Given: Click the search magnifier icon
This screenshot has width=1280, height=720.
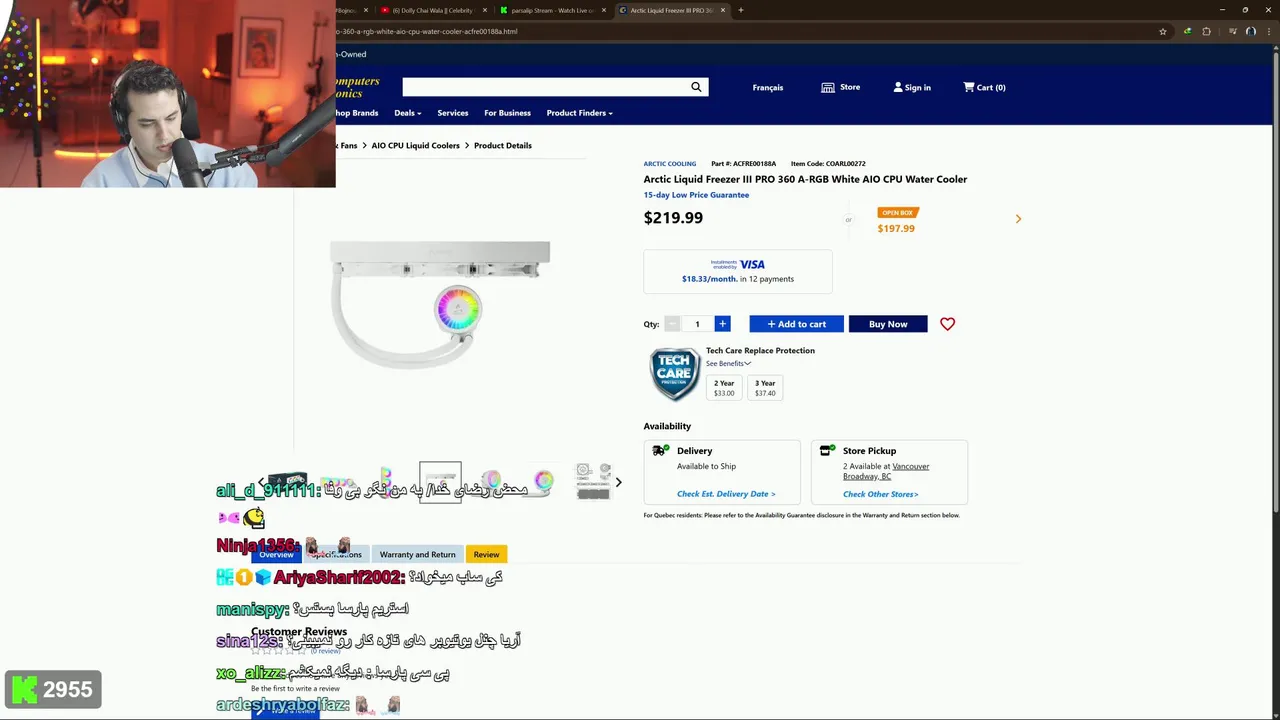Looking at the screenshot, I should [x=696, y=87].
